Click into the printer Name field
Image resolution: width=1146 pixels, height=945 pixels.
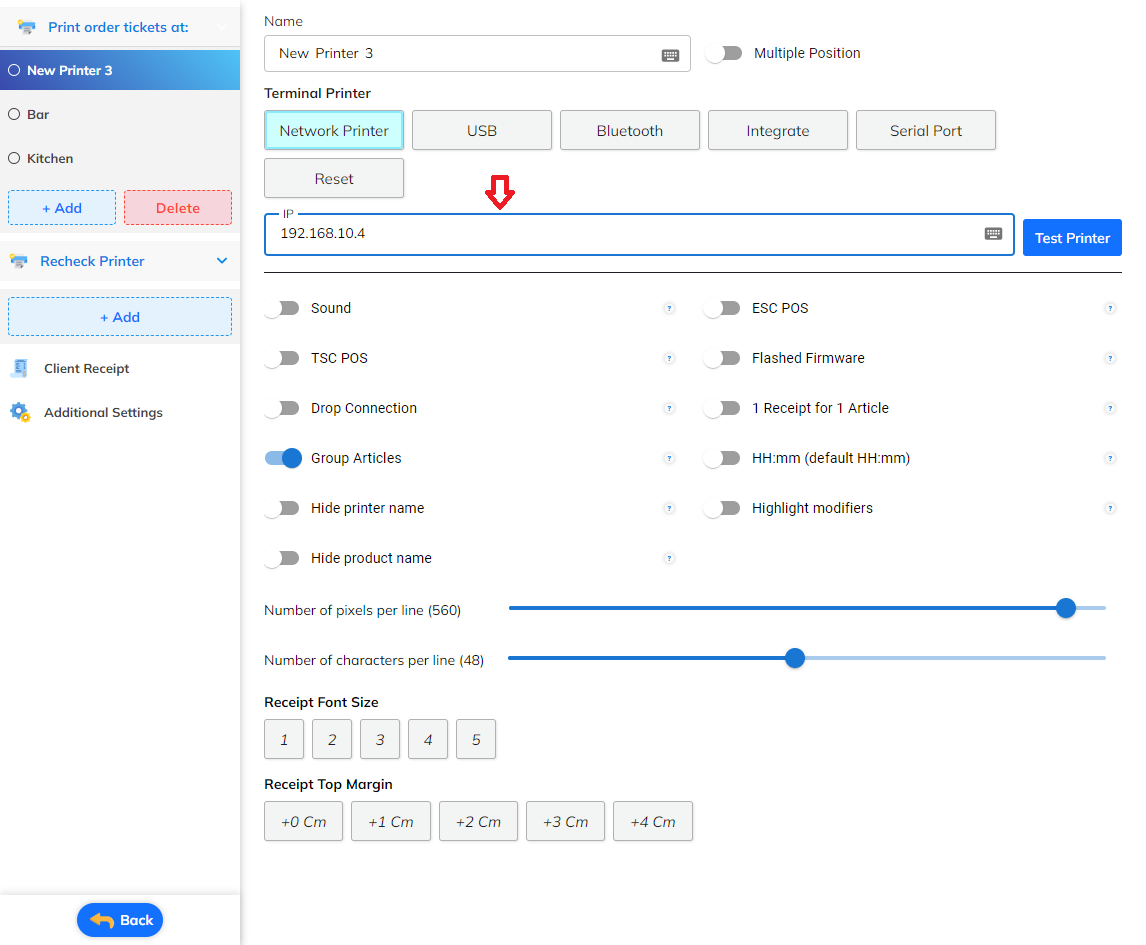(477, 53)
